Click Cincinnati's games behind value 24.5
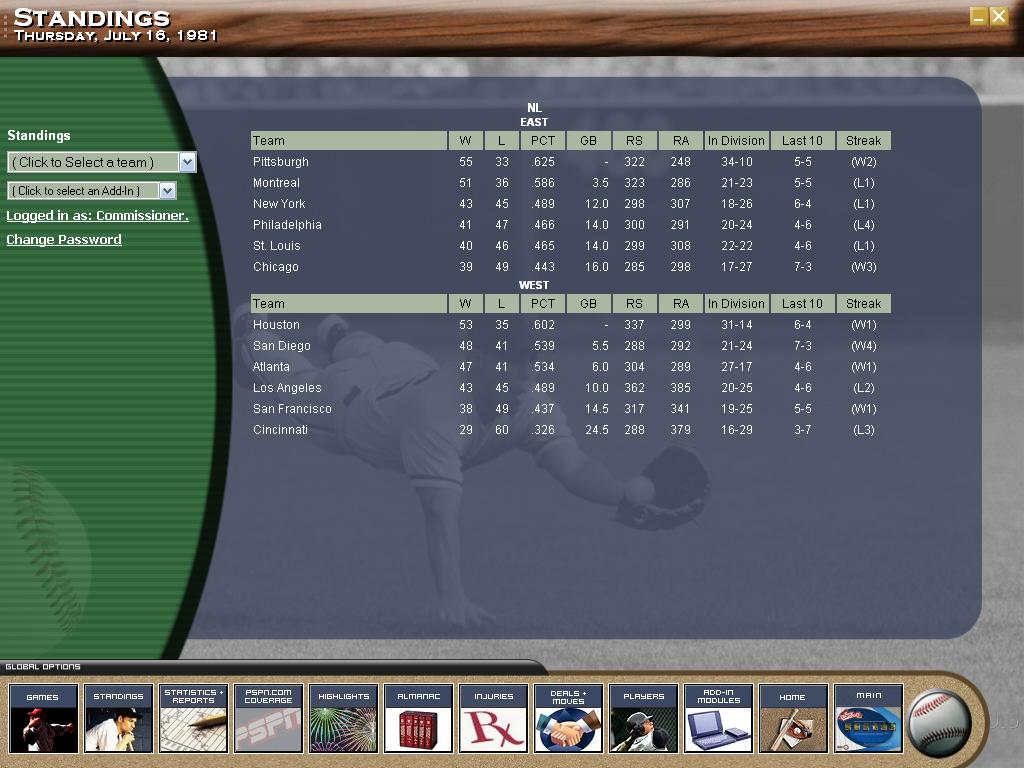Viewport: 1024px width, 768px height. click(x=596, y=429)
